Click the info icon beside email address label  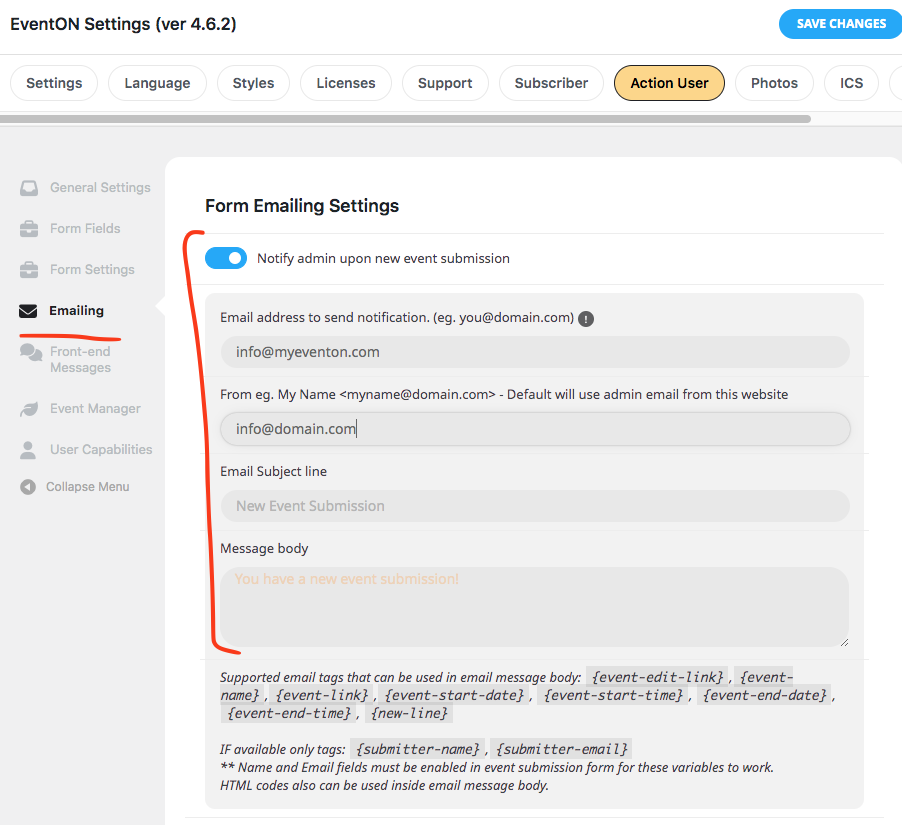tap(586, 319)
